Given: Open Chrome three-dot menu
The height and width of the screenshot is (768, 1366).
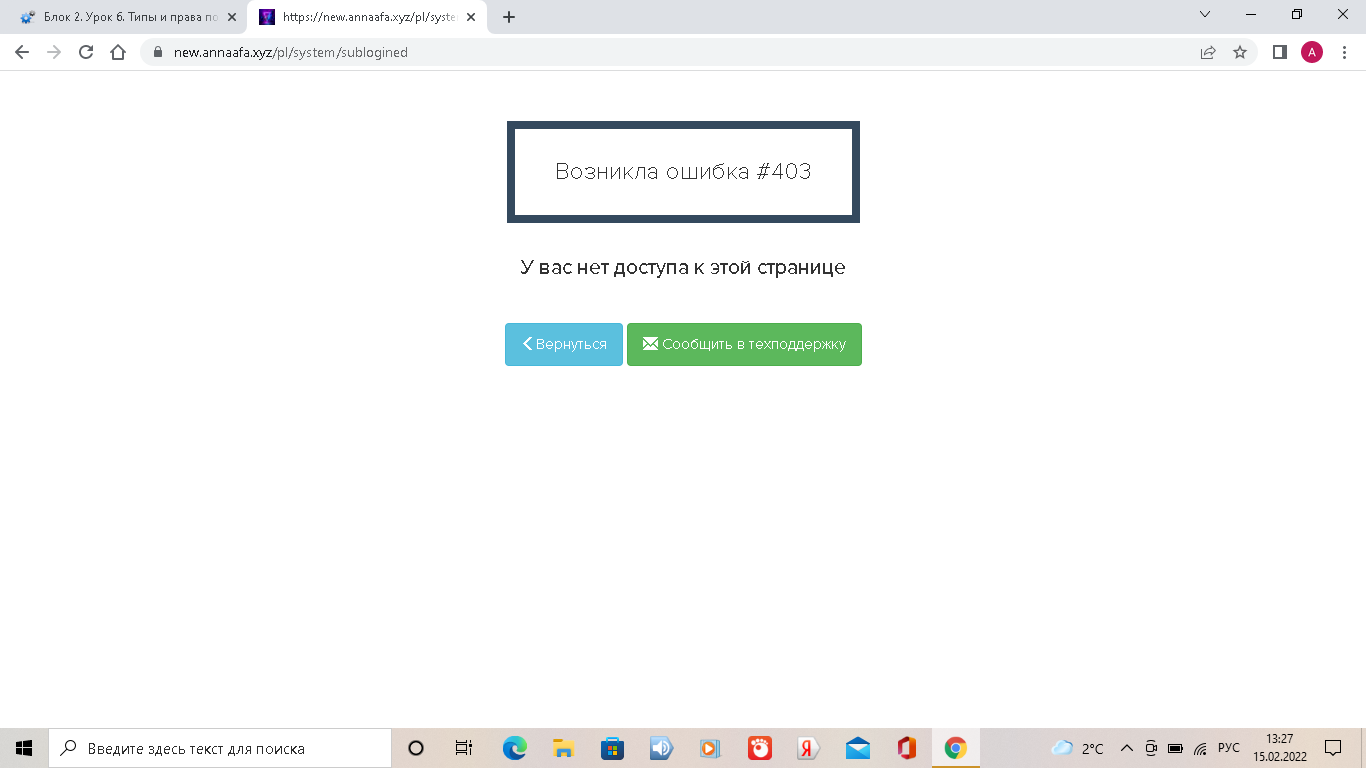Looking at the screenshot, I should pos(1344,52).
